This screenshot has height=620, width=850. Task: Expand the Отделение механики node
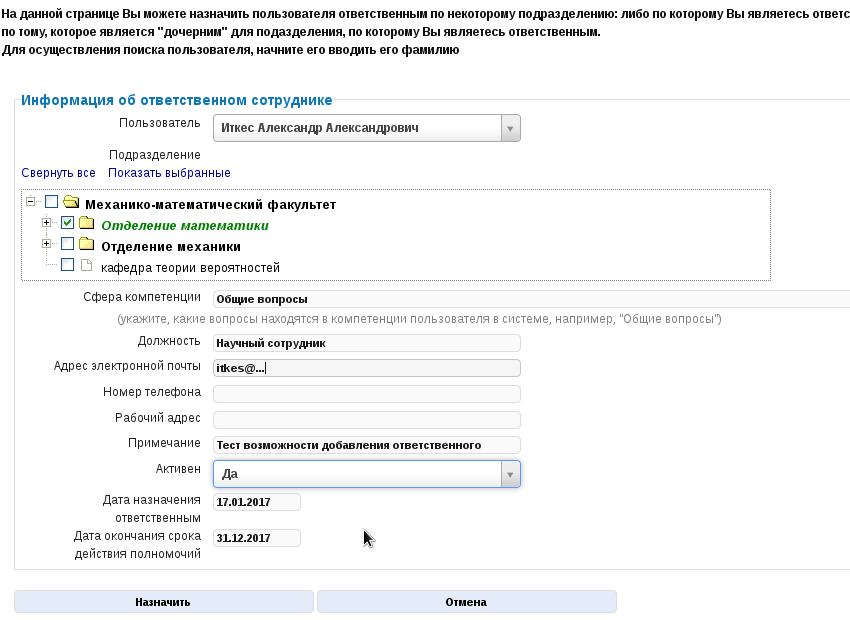pos(46,244)
